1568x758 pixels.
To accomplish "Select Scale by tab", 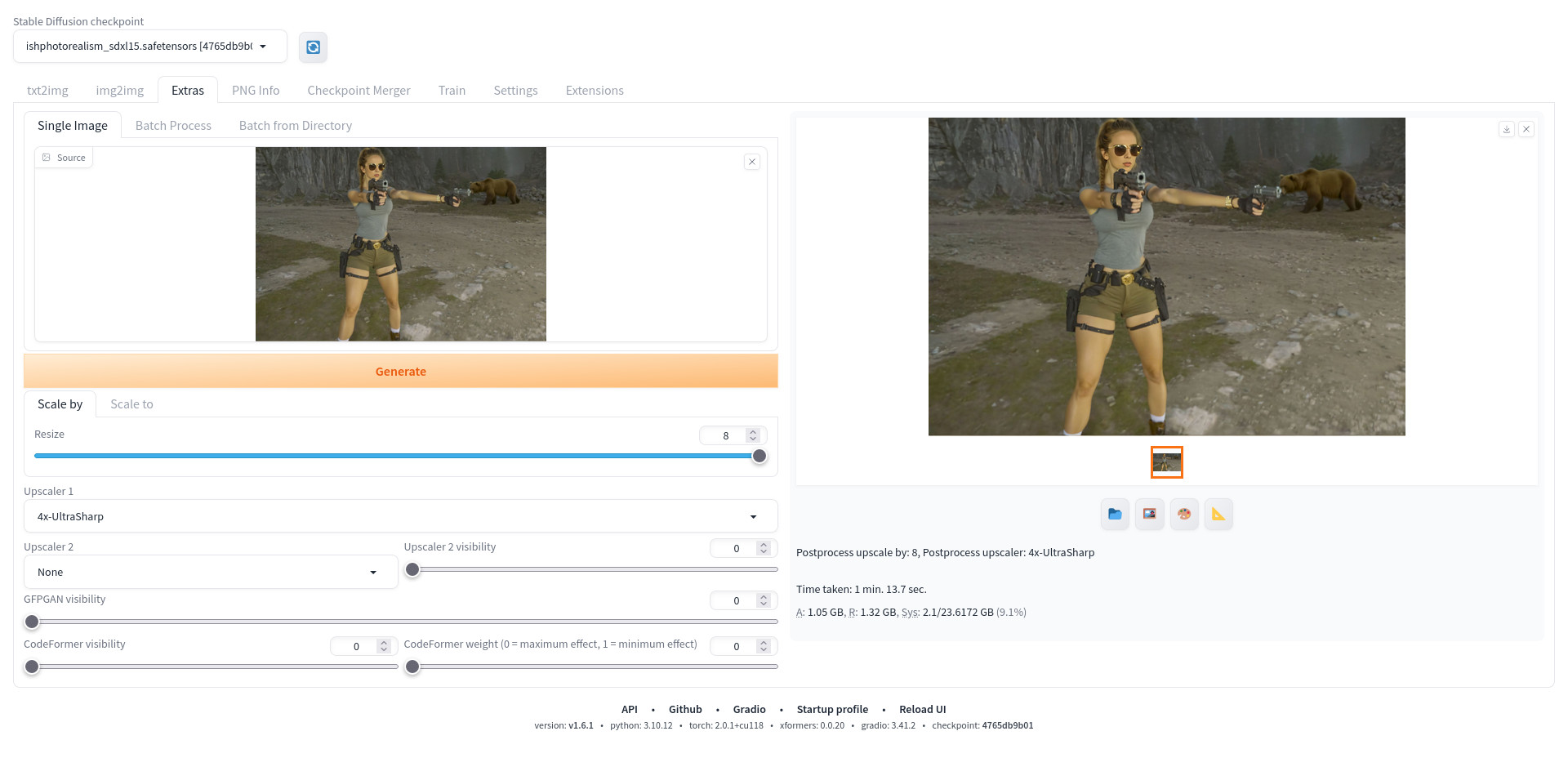I will coord(60,404).
